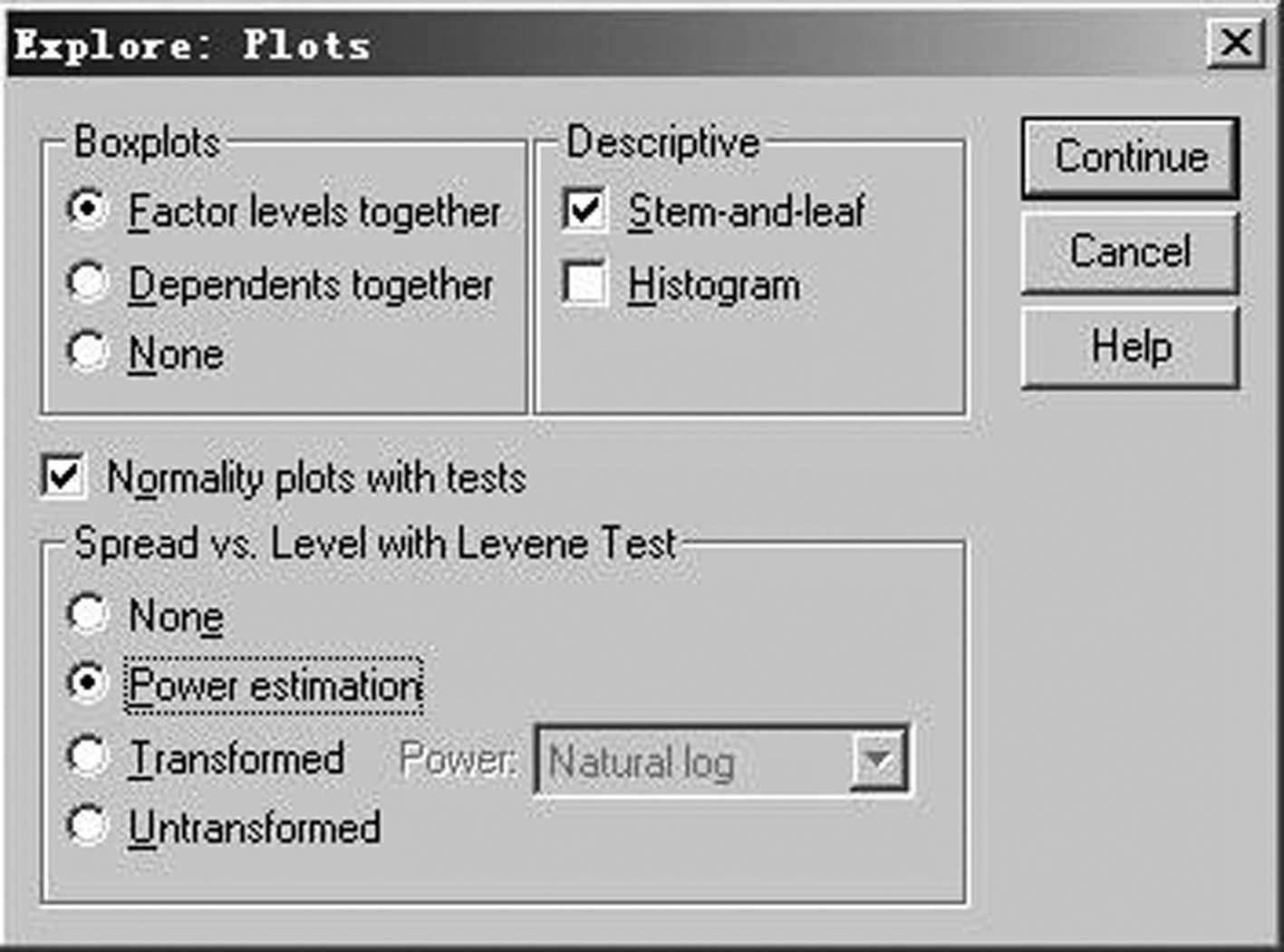Click the Histogram label text

(714, 285)
